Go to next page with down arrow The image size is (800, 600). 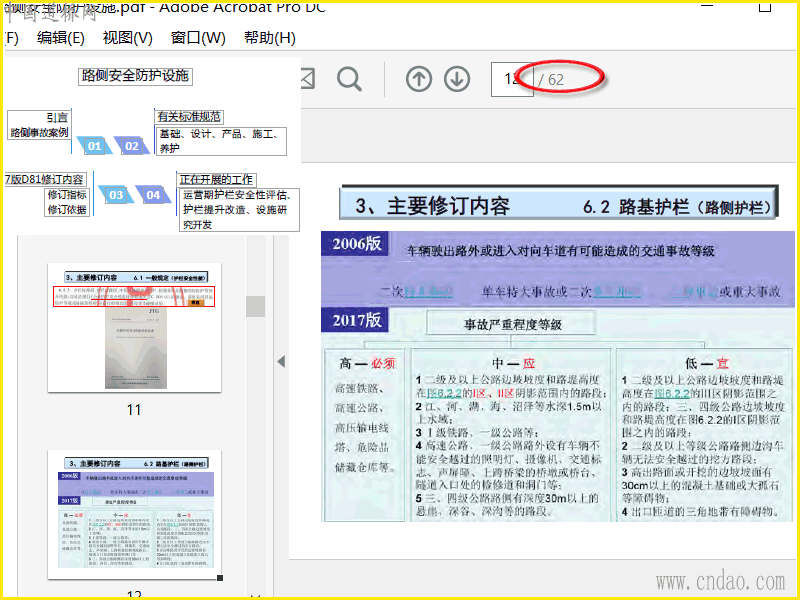pos(457,79)
